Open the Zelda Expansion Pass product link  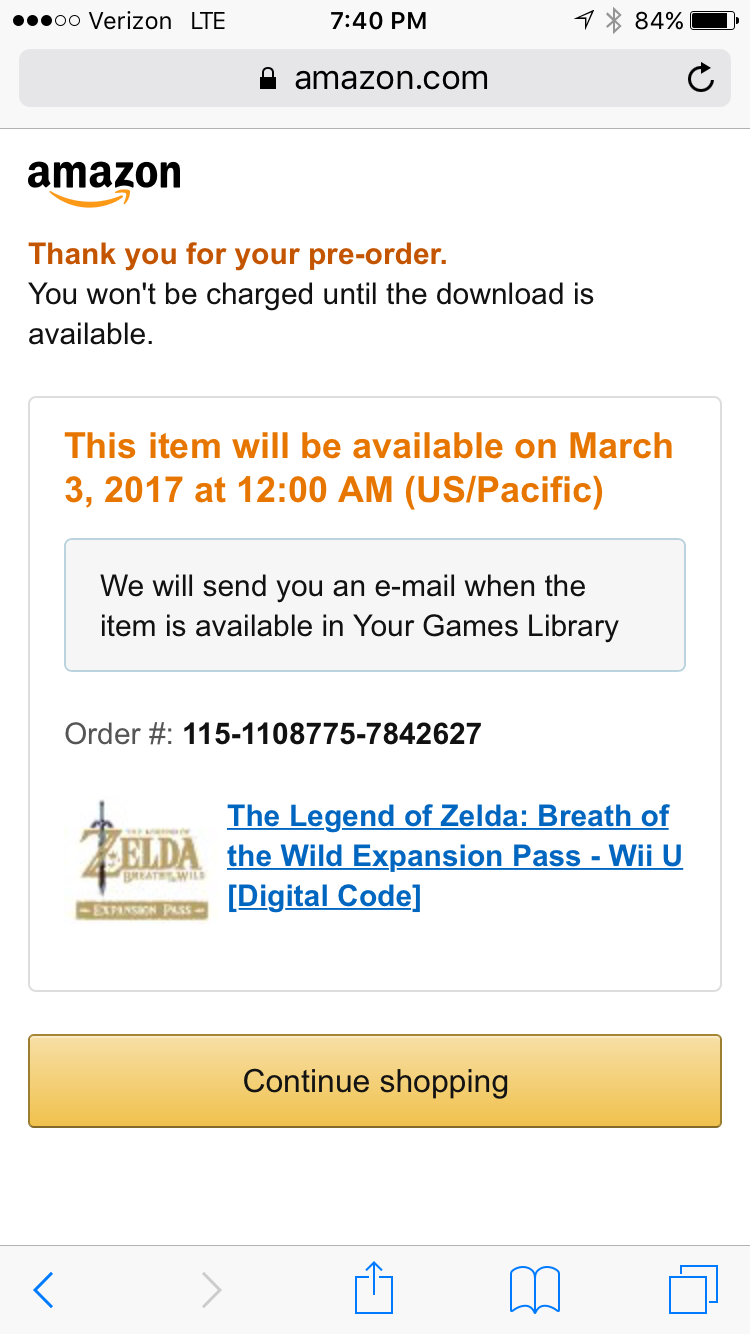[x=454, y=856]
